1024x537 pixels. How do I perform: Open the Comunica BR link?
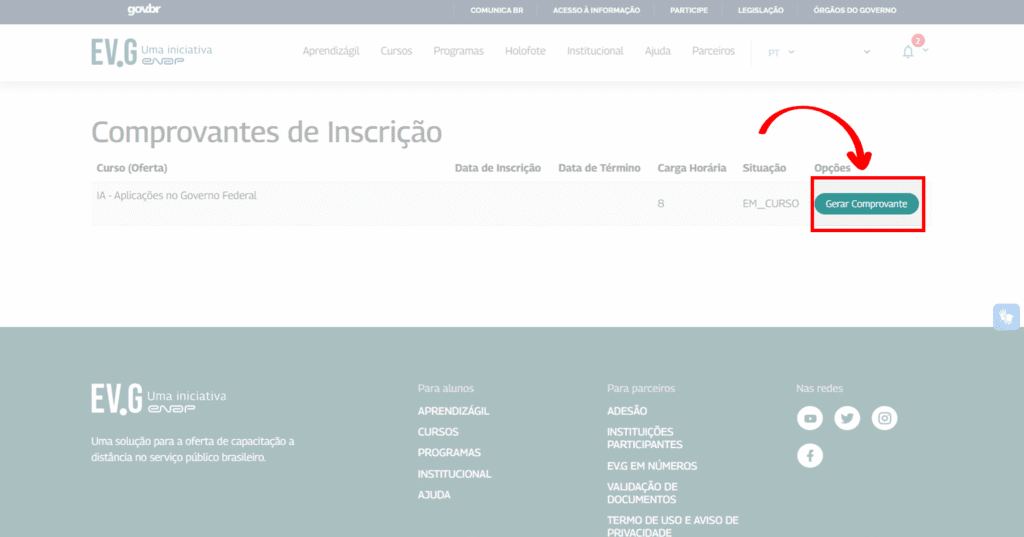(x=496, y=10)
